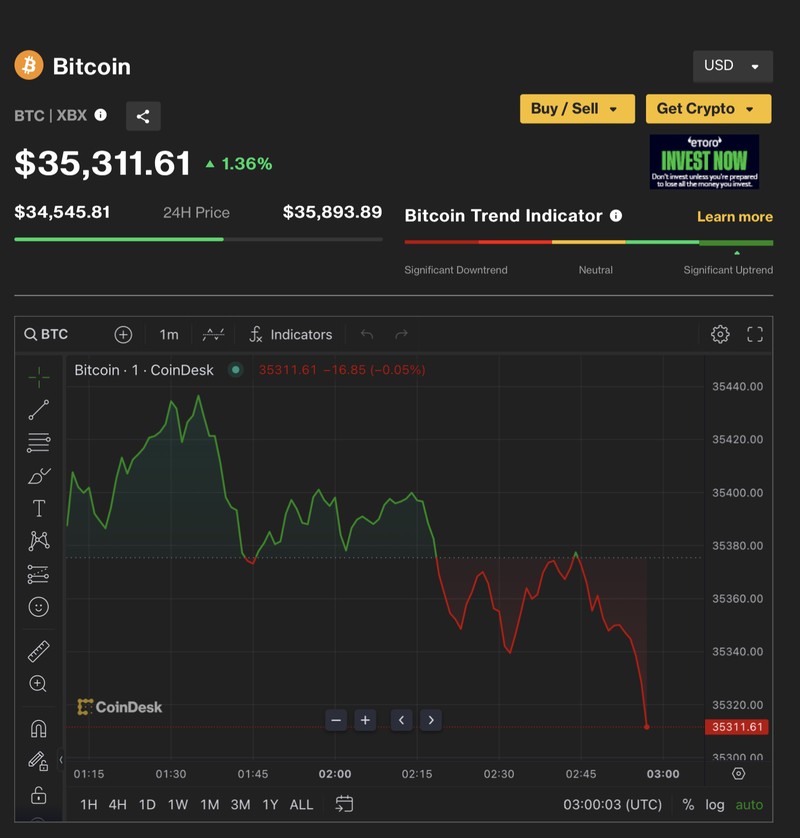Open the USD currency dropdown

[x=732, y=66]
